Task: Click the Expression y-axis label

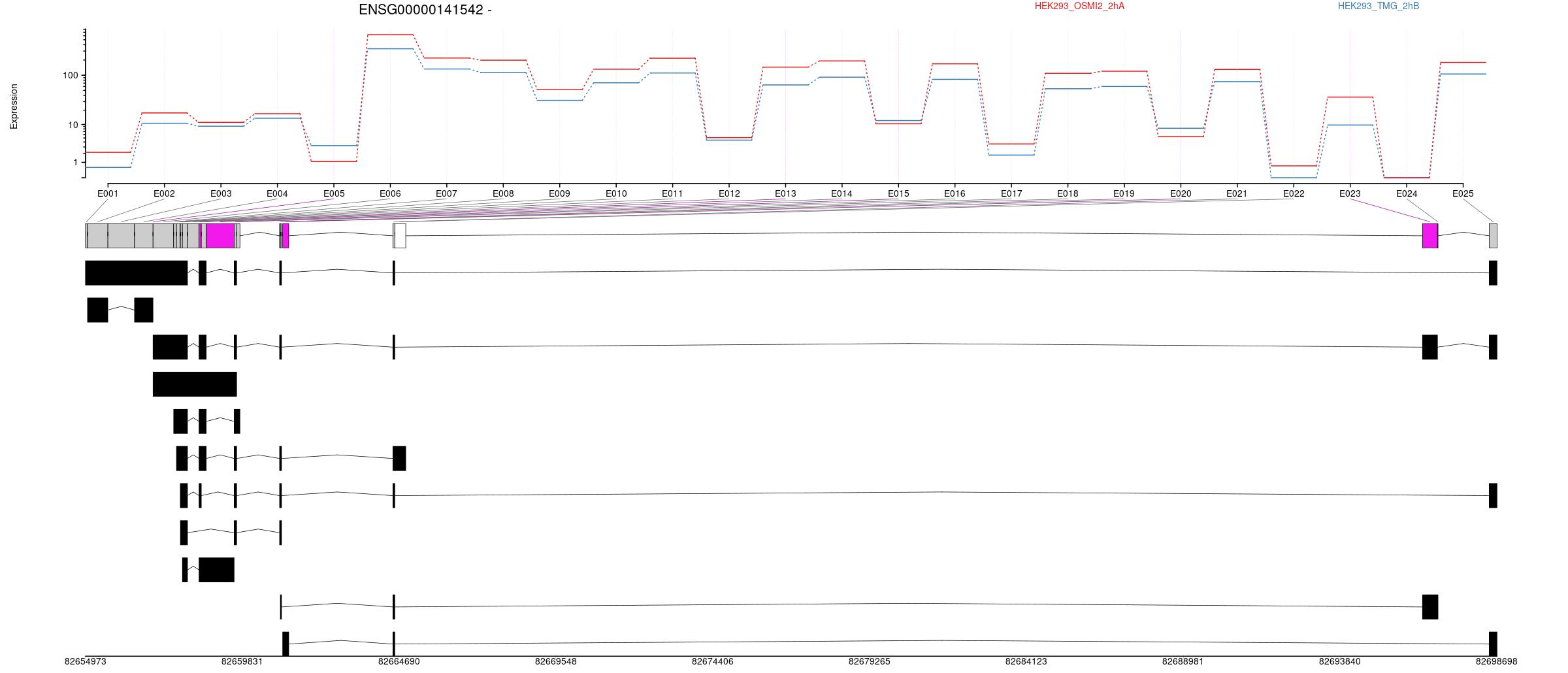Action: (14, 106)
